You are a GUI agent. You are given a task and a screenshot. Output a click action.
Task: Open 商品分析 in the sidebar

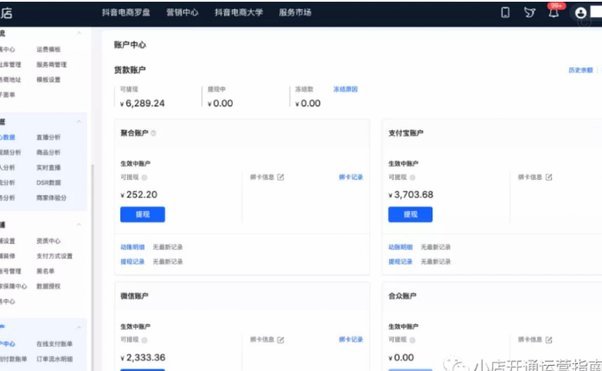[48, 152]
